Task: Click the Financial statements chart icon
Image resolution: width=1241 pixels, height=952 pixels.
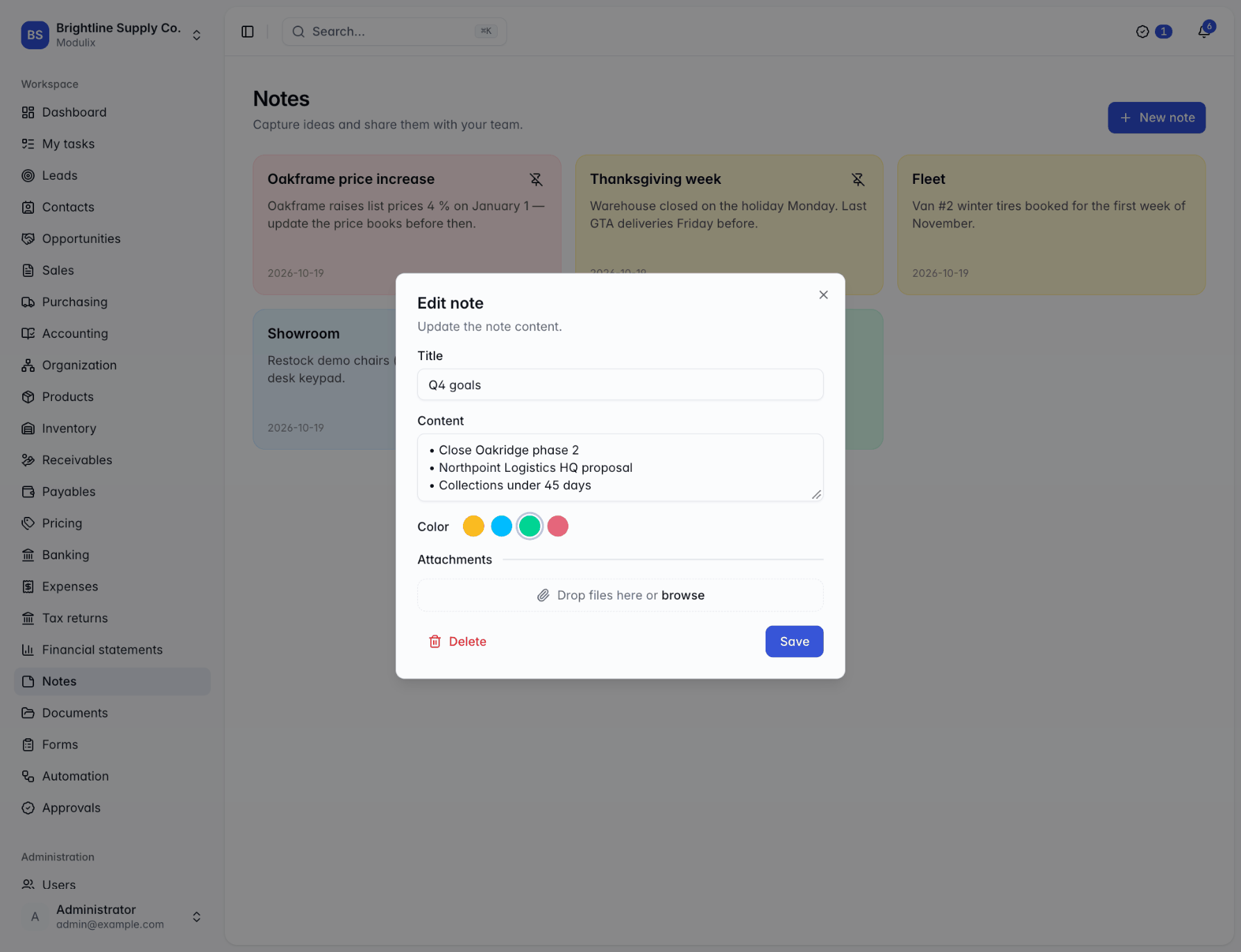Action: 28,649
